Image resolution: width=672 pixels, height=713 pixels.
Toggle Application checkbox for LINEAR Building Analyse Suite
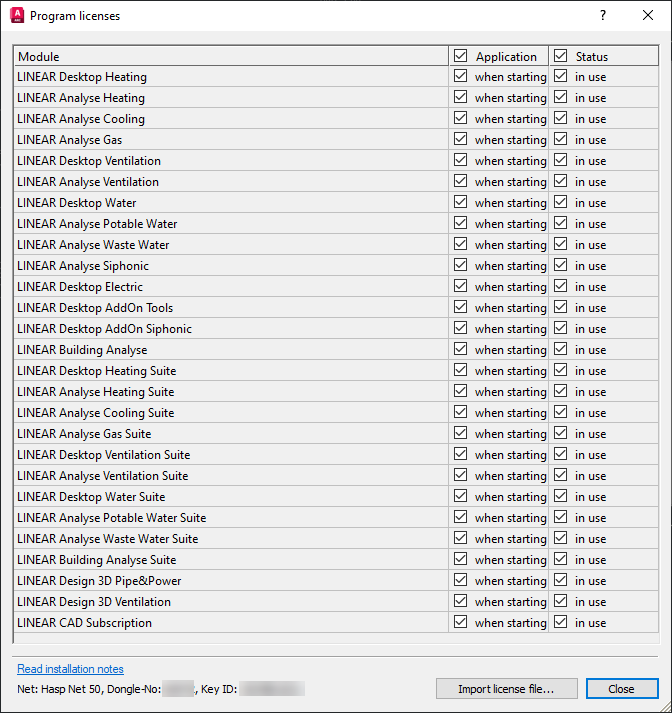(x=460, y=558)
